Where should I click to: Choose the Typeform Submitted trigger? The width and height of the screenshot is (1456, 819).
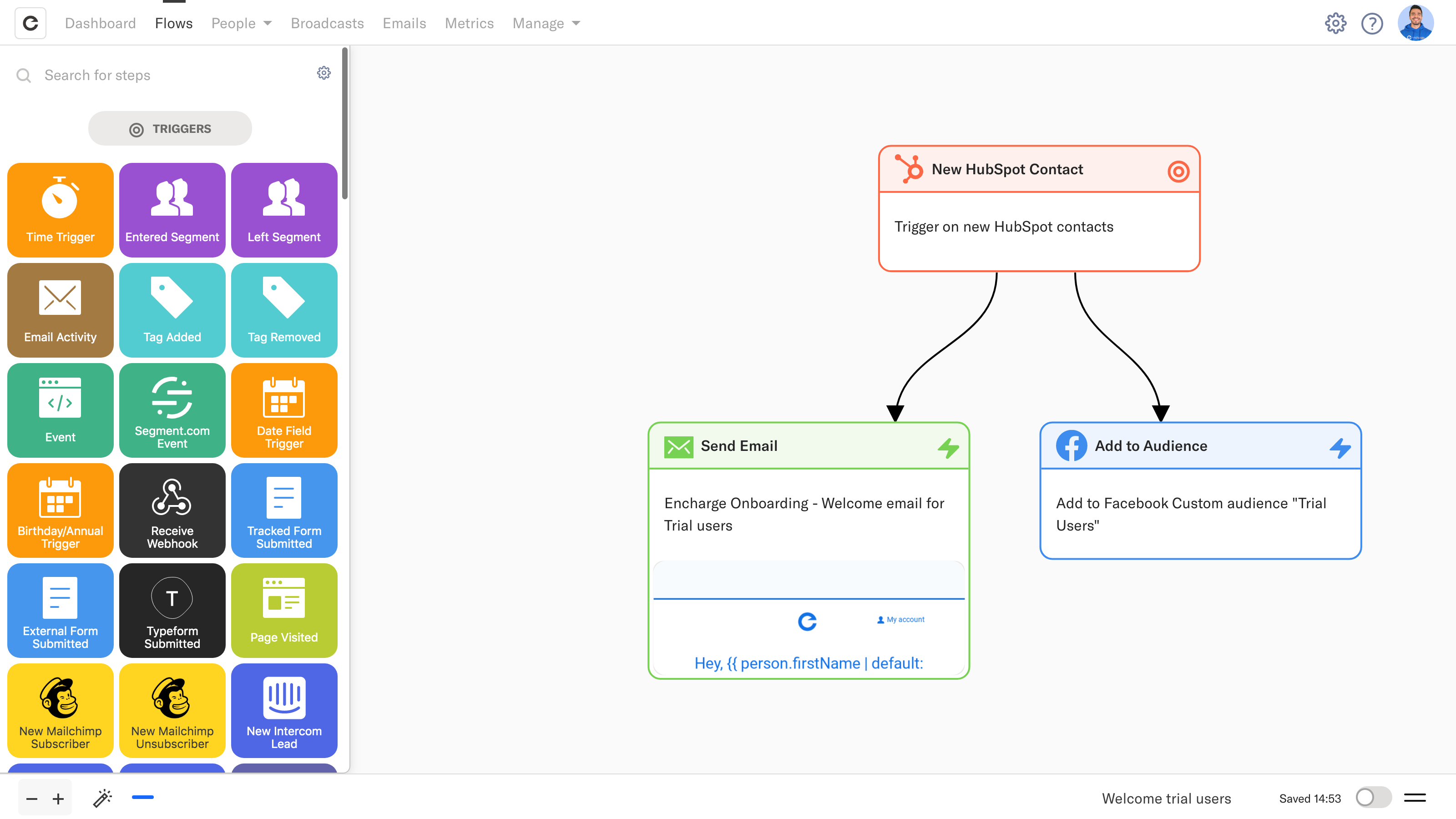pos(172,610)
